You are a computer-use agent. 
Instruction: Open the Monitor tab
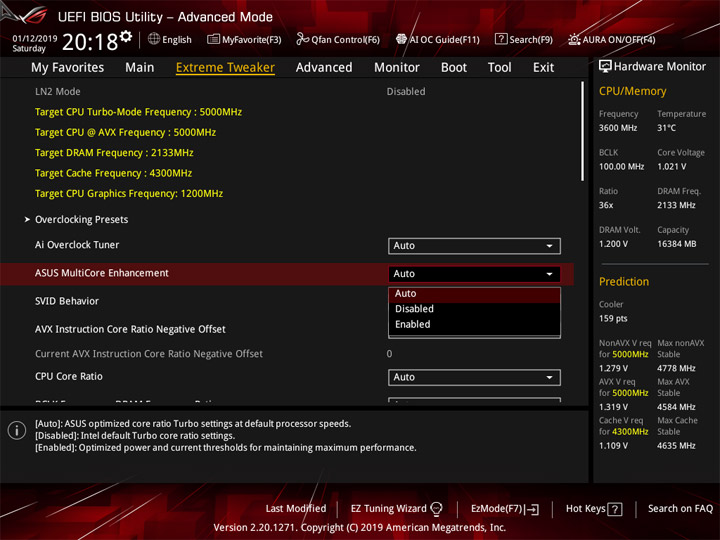(x=397, y=68)
